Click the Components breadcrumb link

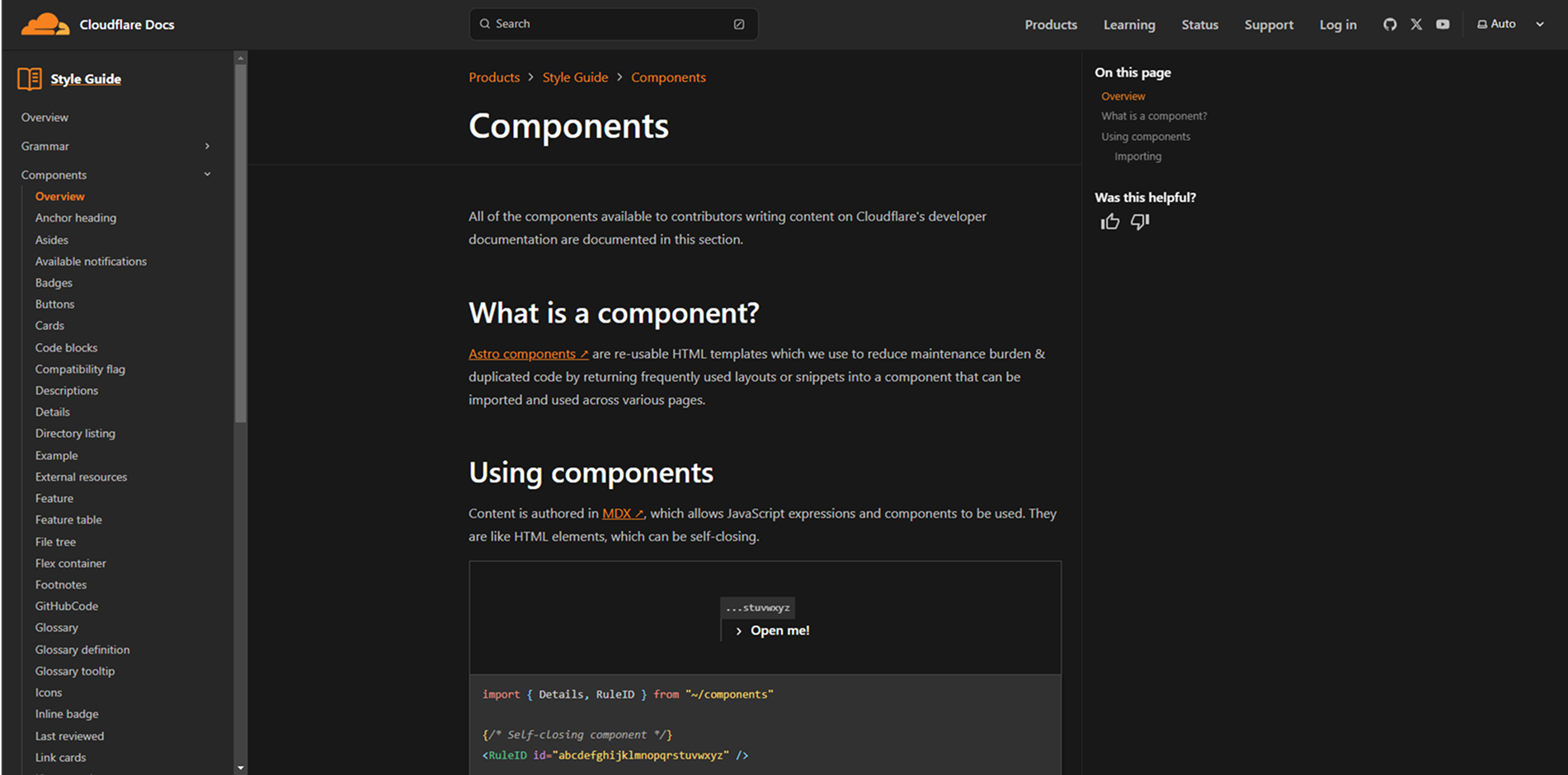[668, 77]
